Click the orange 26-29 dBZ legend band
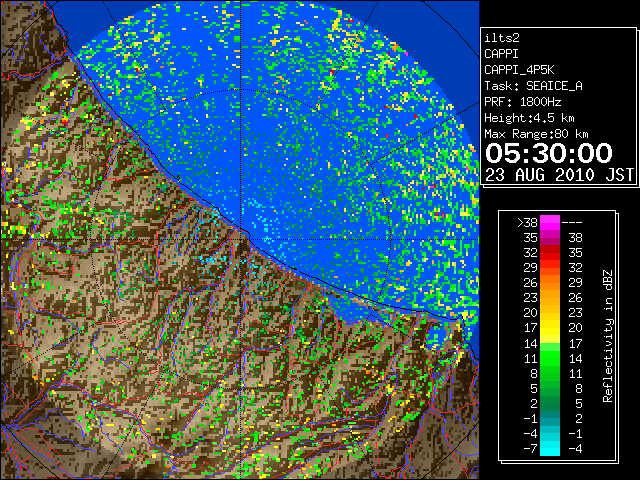Image resolution: width=640 pixels, height=480 pixels. tap(550, 283)
